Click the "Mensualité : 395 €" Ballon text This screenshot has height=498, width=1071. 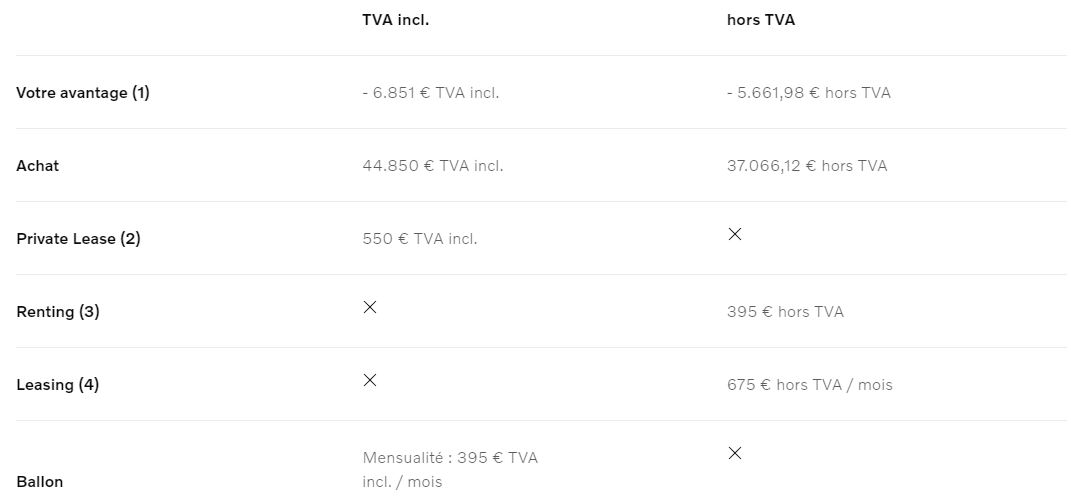449,458
